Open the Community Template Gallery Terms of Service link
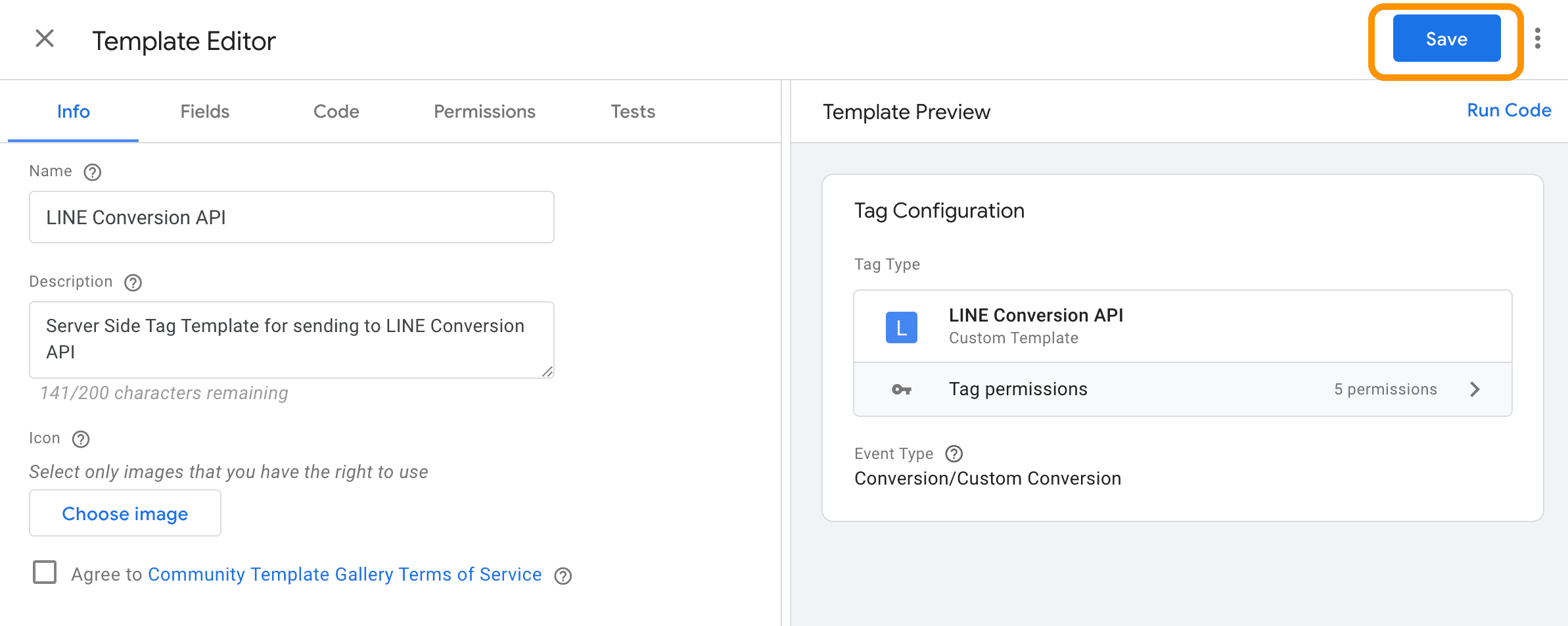This screenshot has height=626, width=1568. tap(345, 575)
